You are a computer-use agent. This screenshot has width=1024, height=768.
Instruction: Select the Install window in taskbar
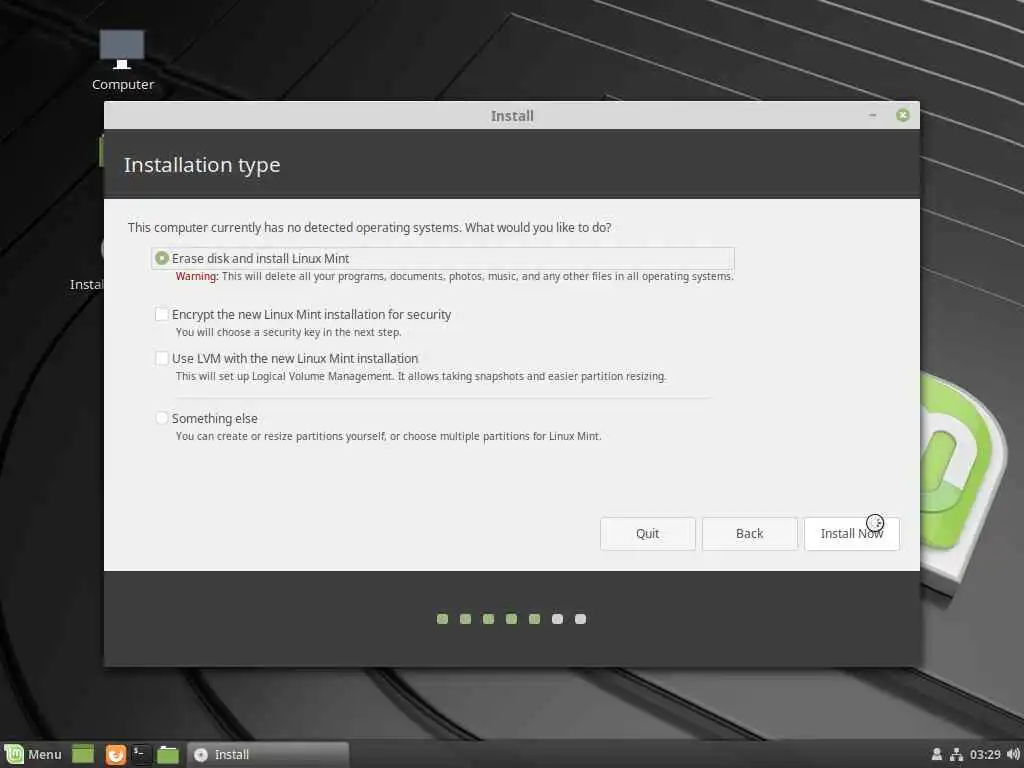tap(268, 754)
